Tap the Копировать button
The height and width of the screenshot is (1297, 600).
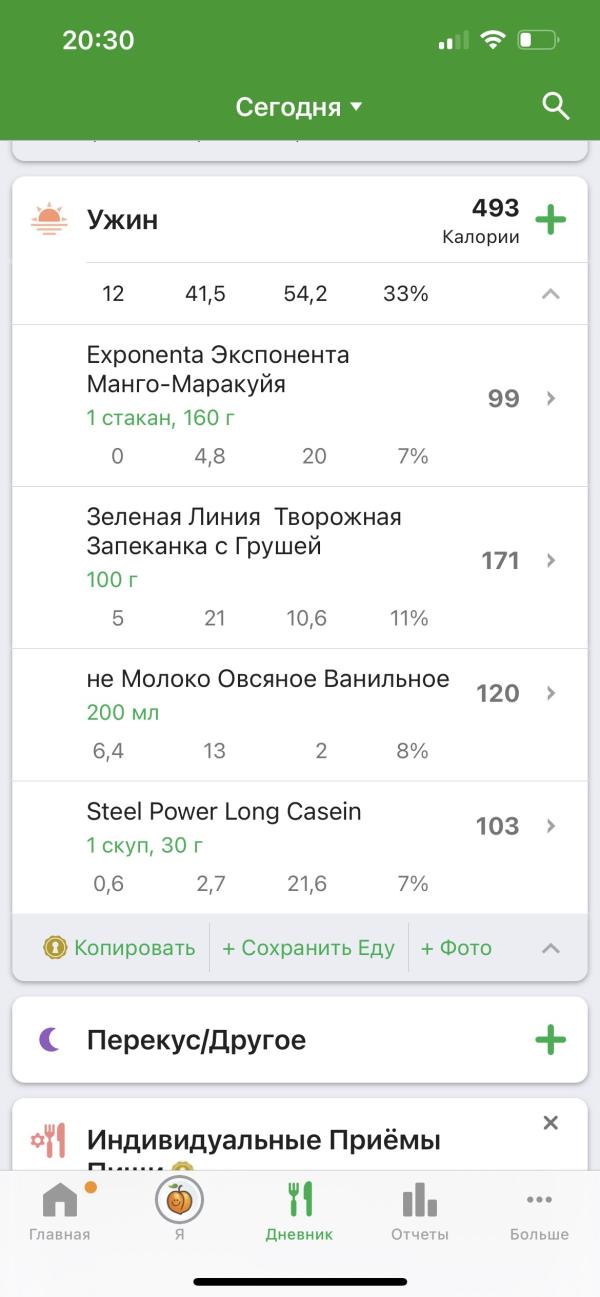pos(134,948)
